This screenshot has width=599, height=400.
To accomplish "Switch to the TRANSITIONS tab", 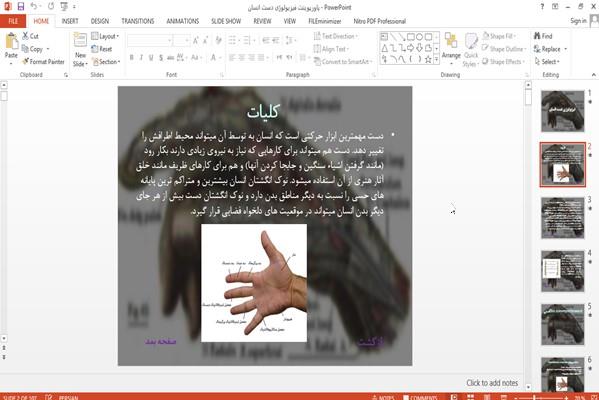I will [138, 21].
